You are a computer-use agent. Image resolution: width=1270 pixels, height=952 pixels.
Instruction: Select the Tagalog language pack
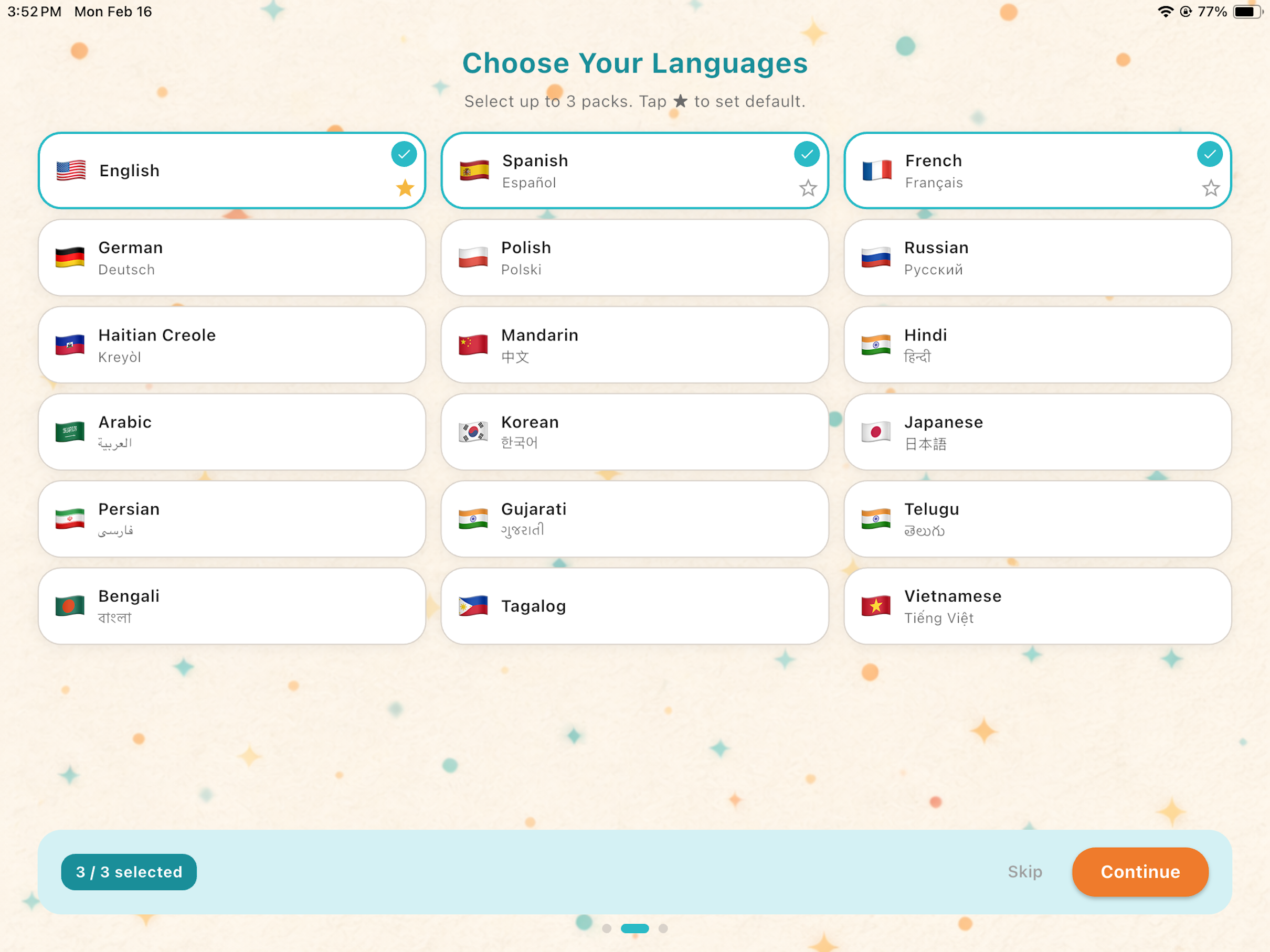pos(634,606)
